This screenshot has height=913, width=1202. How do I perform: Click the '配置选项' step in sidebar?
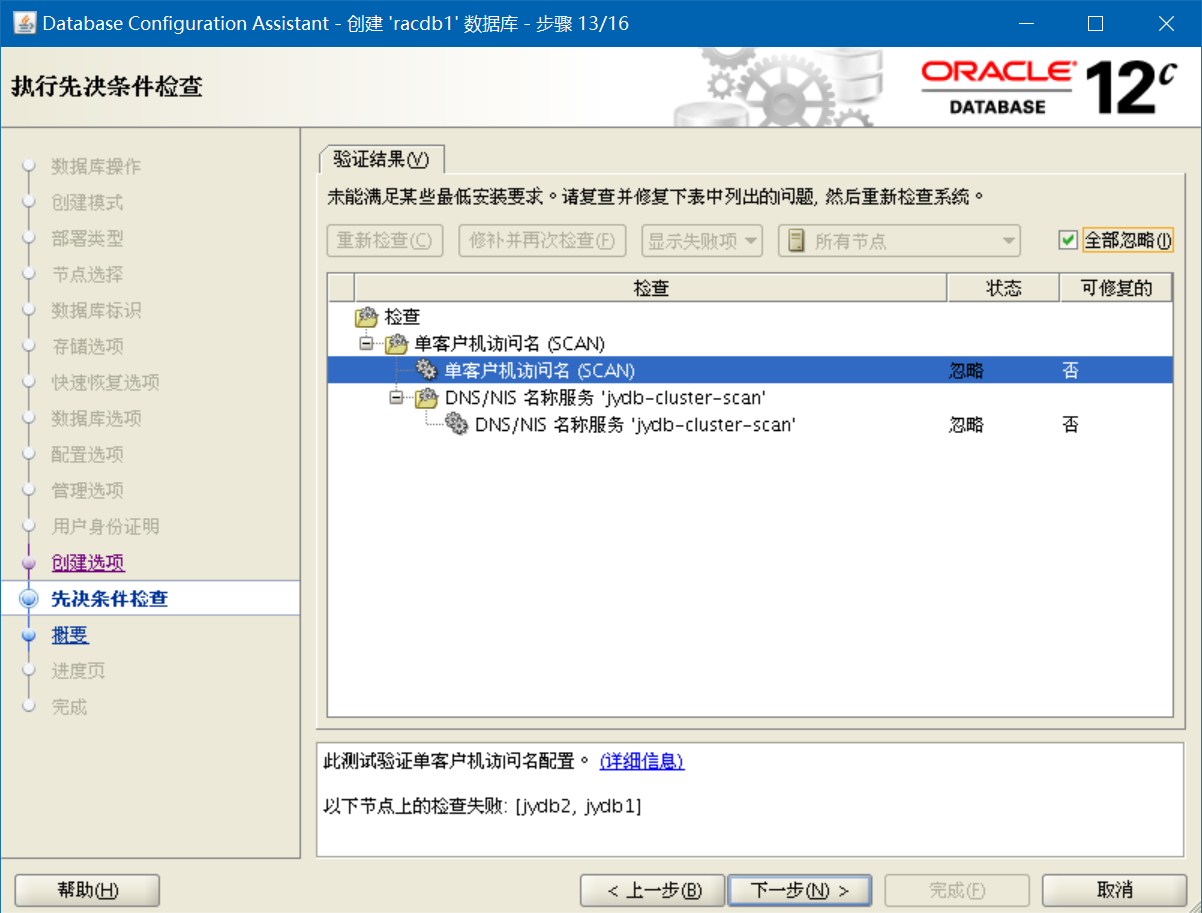(x=88, y=455)
